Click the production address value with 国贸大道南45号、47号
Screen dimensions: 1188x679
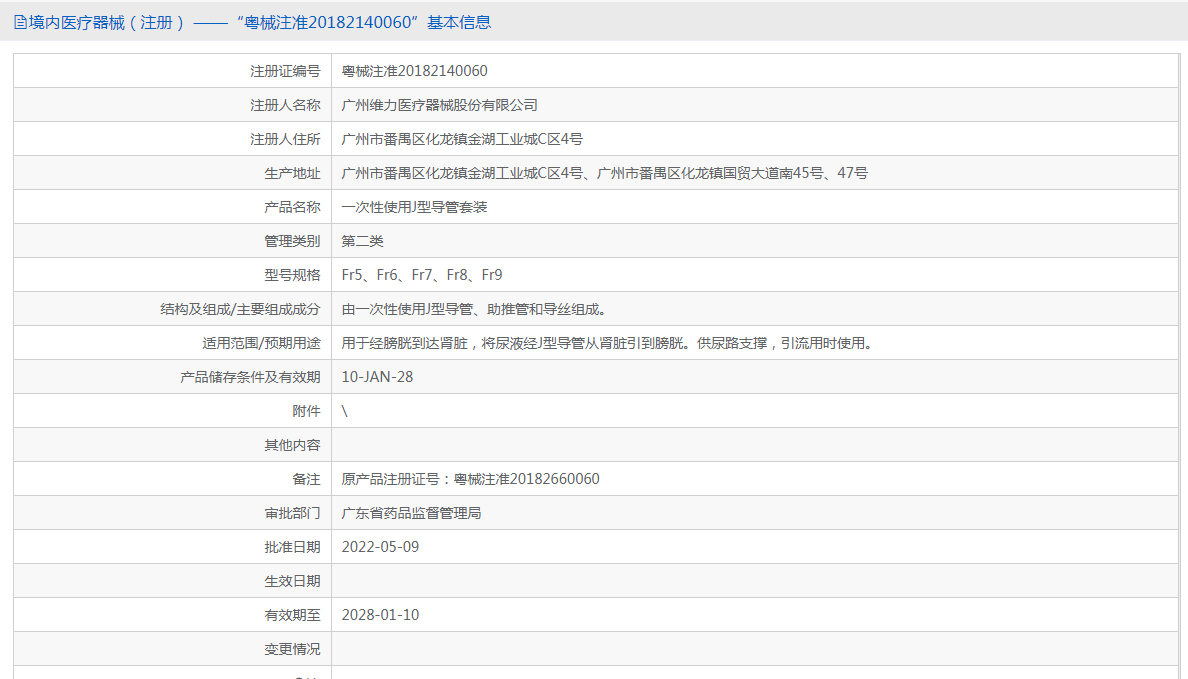[605, 174]
